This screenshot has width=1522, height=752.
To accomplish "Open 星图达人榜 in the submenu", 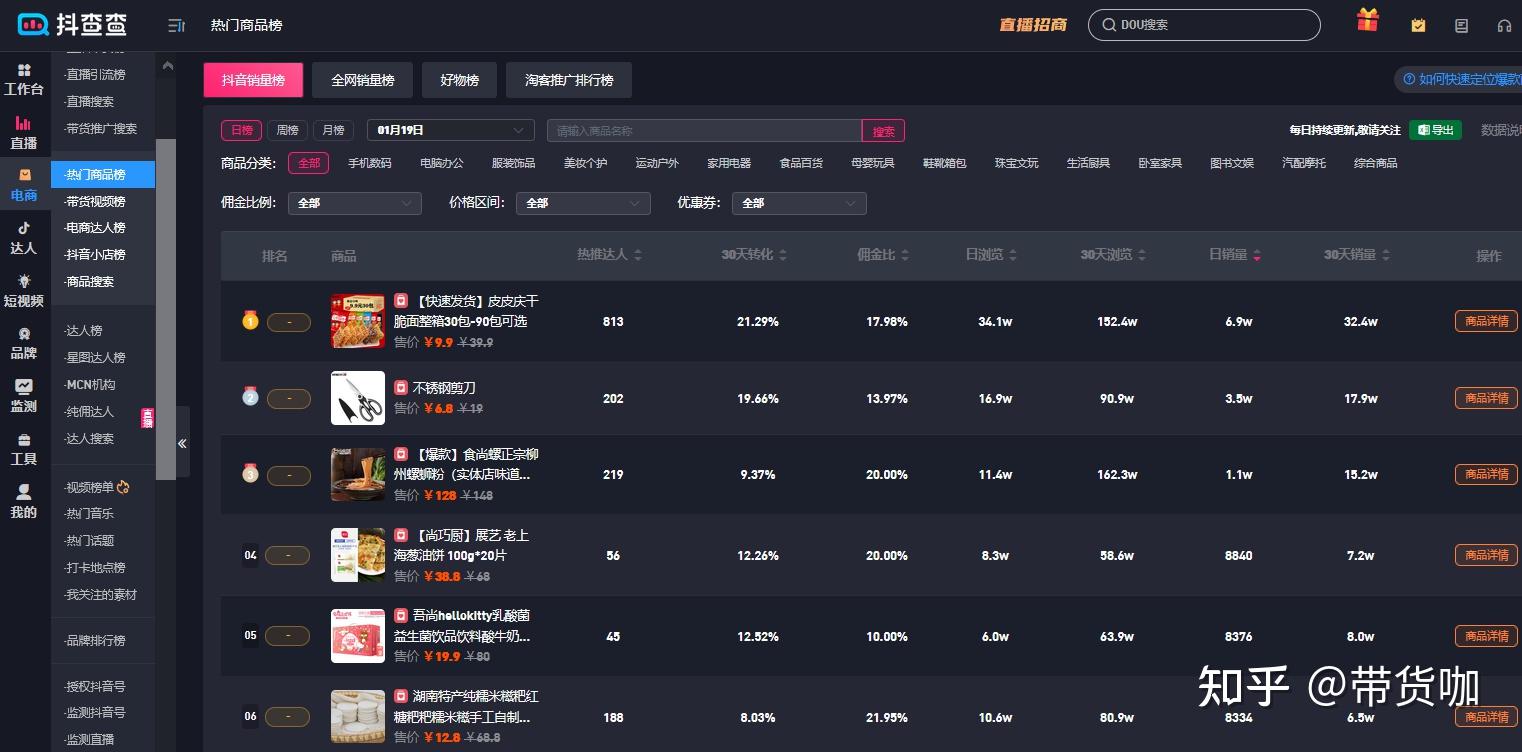I will (x=96, y=357).
